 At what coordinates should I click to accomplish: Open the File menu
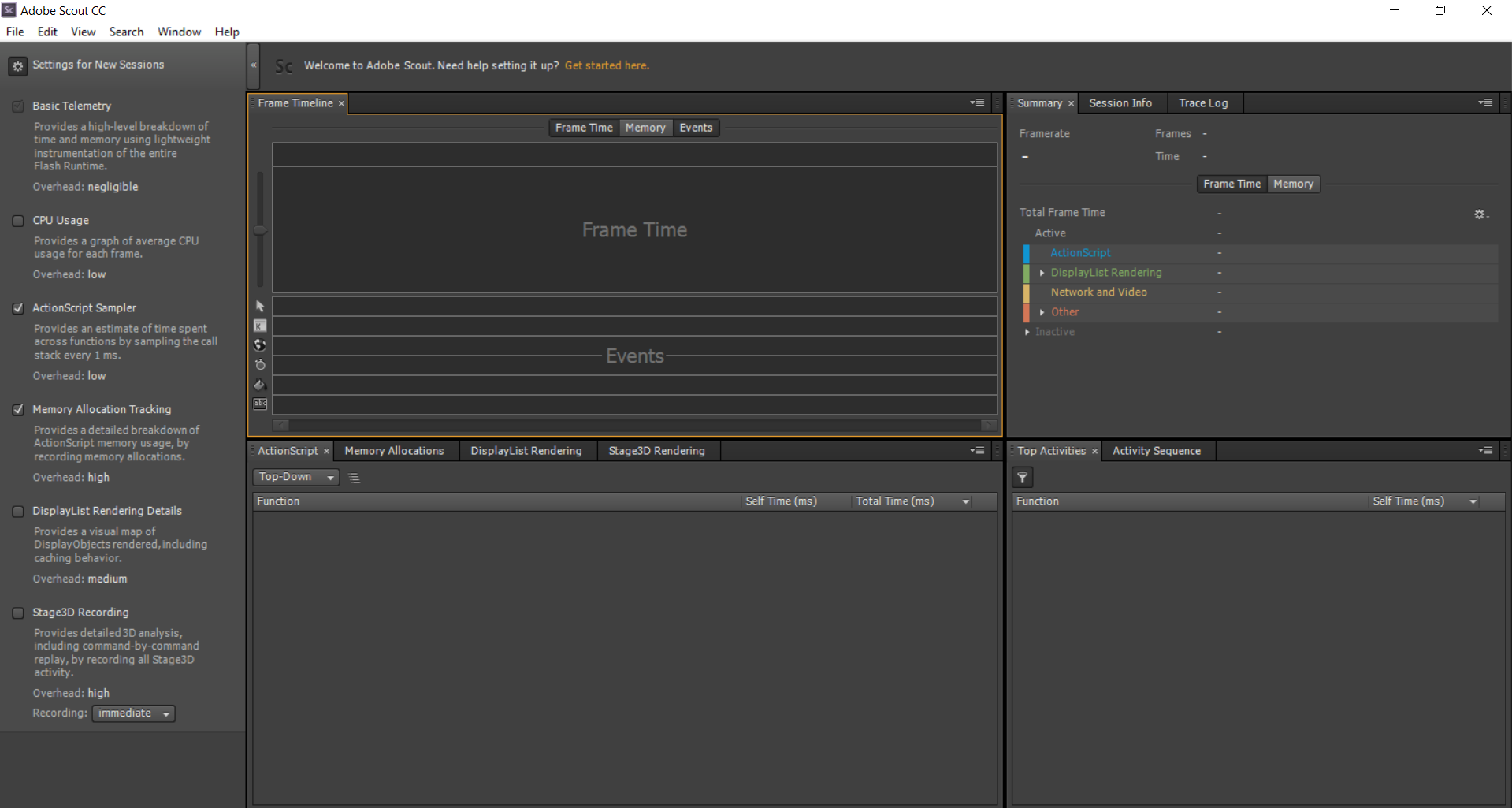tap(15, 32)
